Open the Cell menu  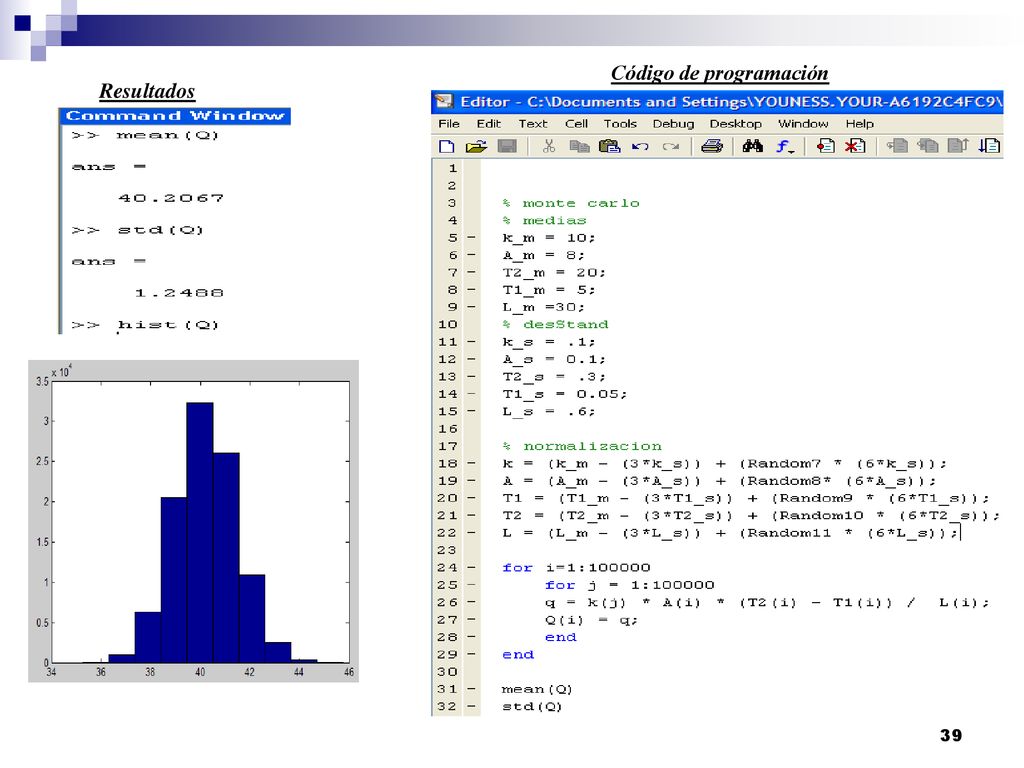576,123
